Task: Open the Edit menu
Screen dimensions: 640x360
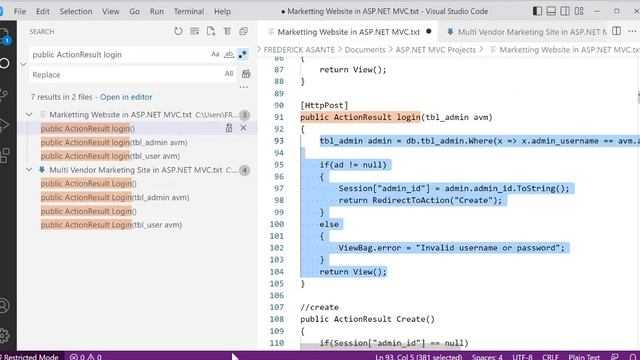Action: (42, 11)
